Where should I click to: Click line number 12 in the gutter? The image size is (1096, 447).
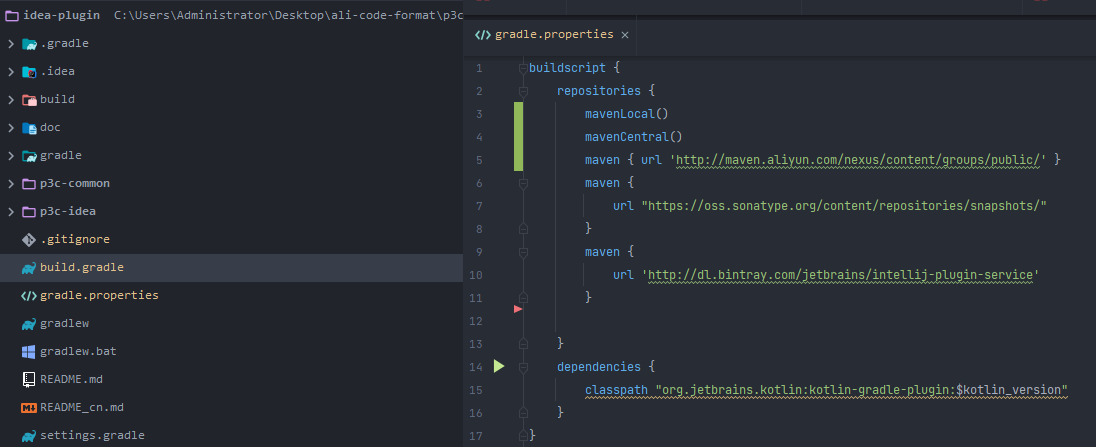[478, 321]
